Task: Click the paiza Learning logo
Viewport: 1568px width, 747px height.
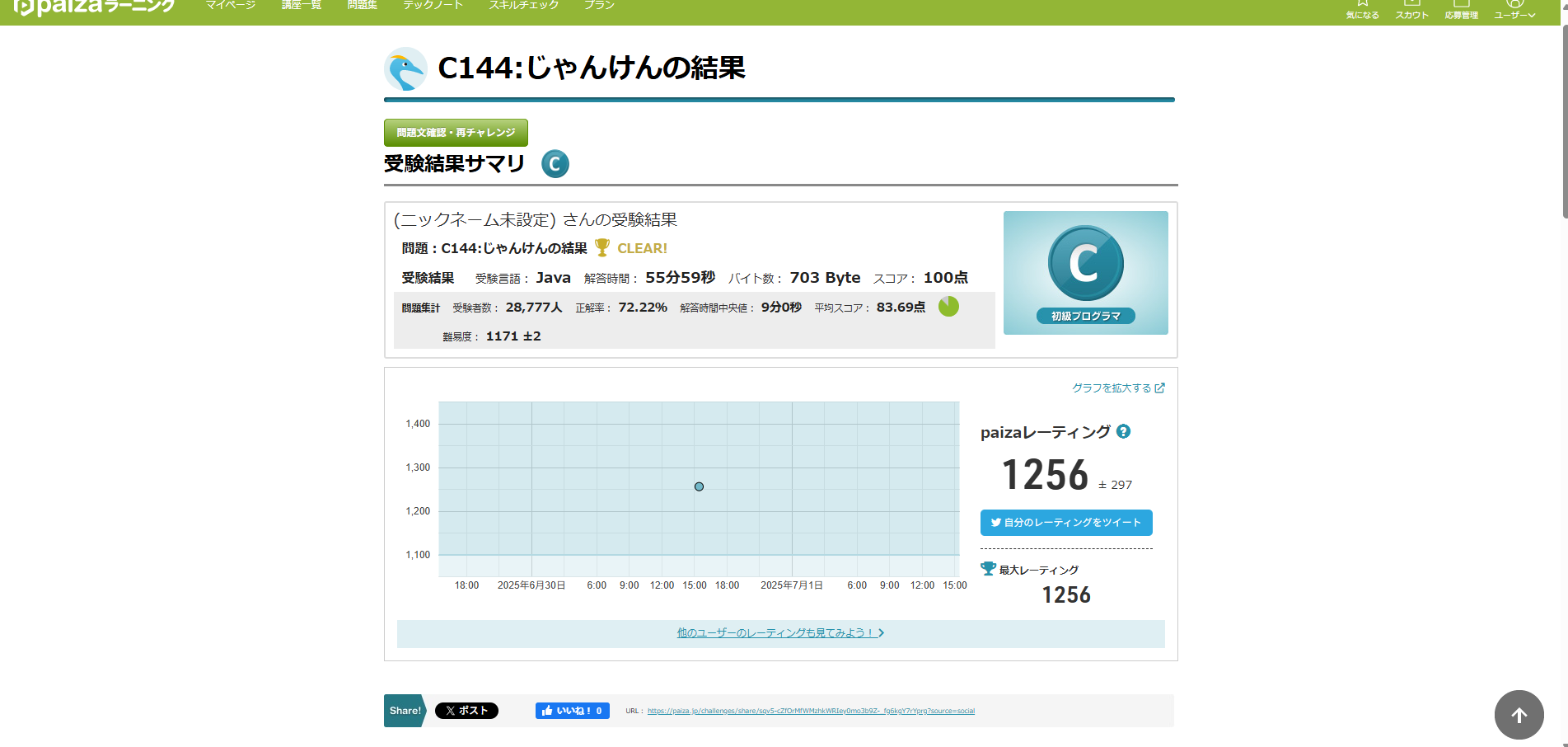Action: pos(94,7)
